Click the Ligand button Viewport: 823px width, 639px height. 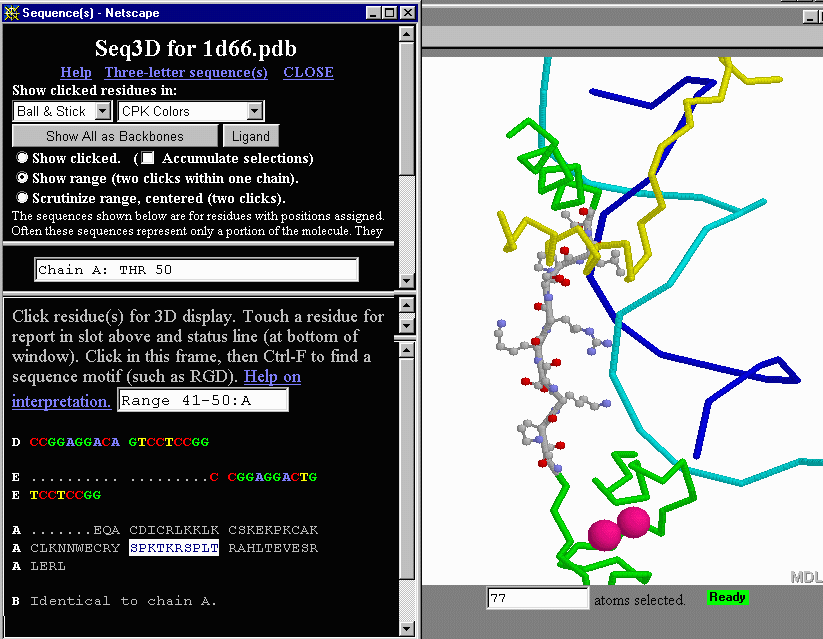pyautogui.click(x=251, y=136)
